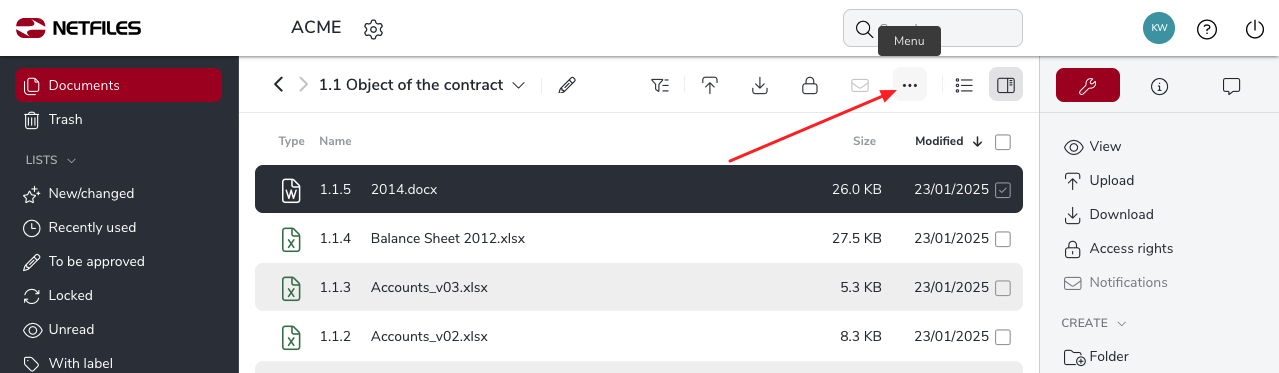
Task: Uncheck the 2014.docx row checkbox
Action: click(x=1003, y=190)
